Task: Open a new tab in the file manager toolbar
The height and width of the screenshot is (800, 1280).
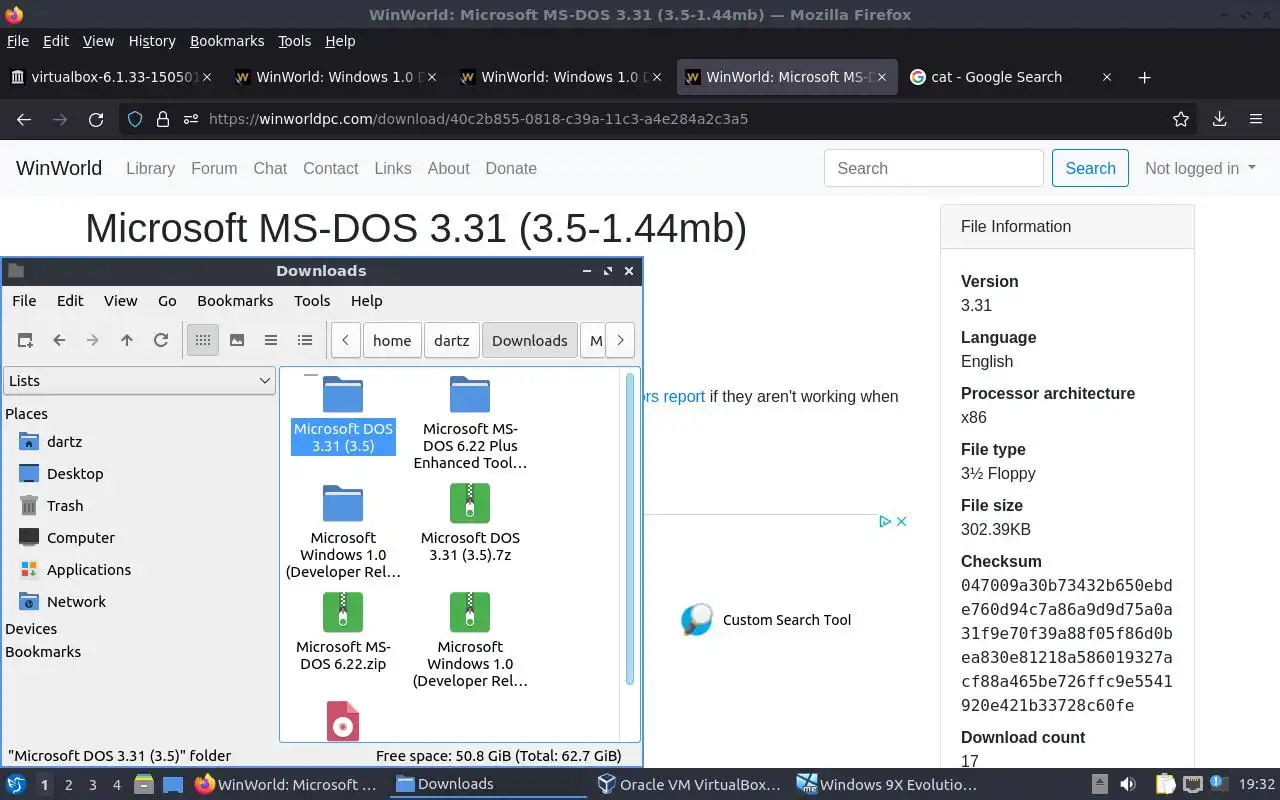Action: 25,340
